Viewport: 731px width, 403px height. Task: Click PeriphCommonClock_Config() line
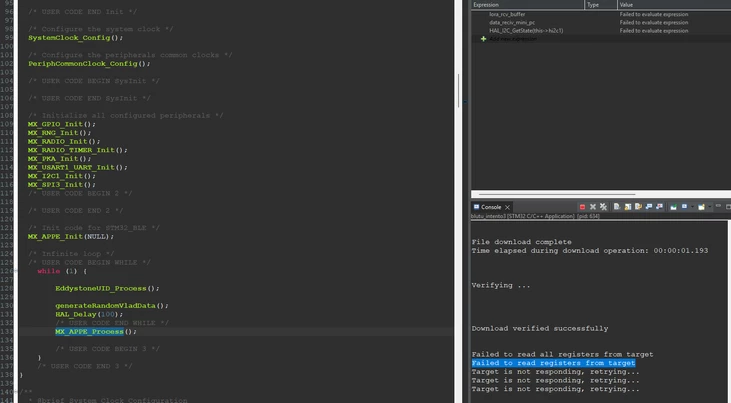coord(89,63)
